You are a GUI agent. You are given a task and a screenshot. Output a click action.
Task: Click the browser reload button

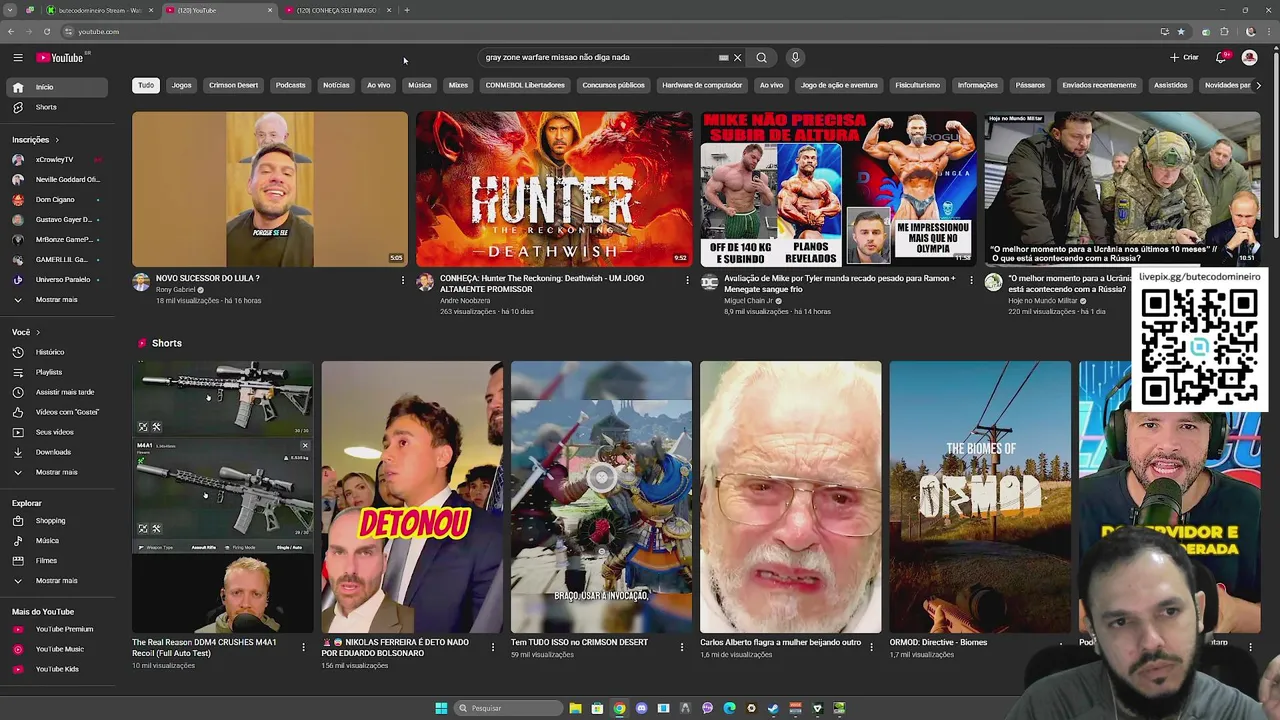(x=47, y=32)
